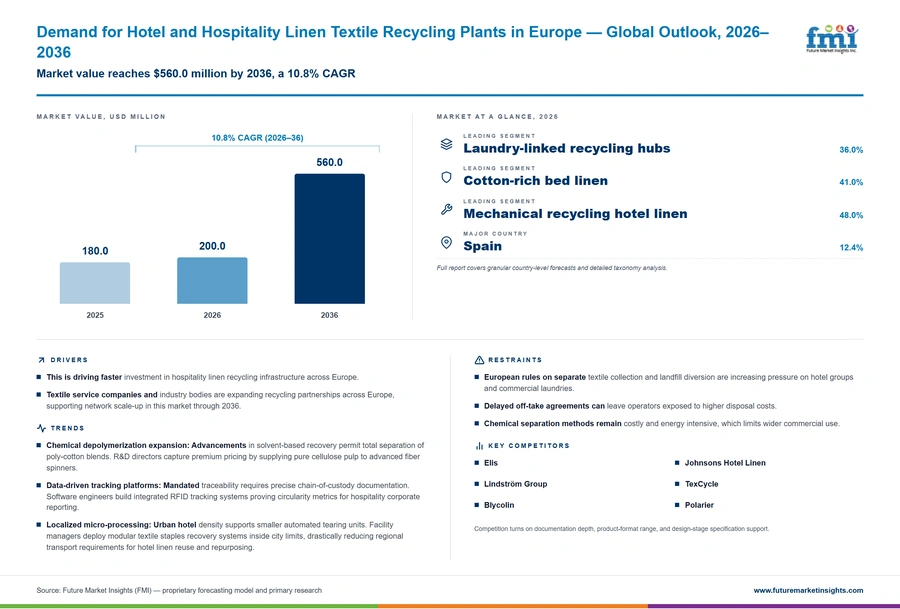Click the 48.0% share value
This screenshot has height=609, width=900.
(x=851, y=215)
